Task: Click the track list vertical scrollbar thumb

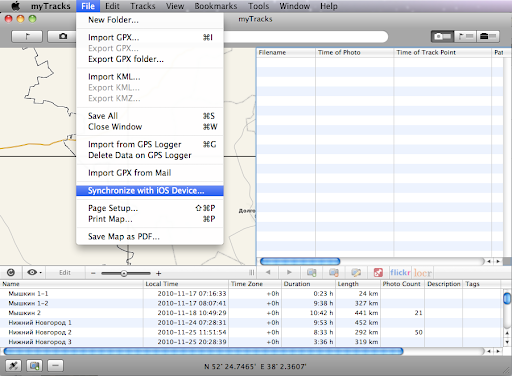Action: [x=507, y=298]
